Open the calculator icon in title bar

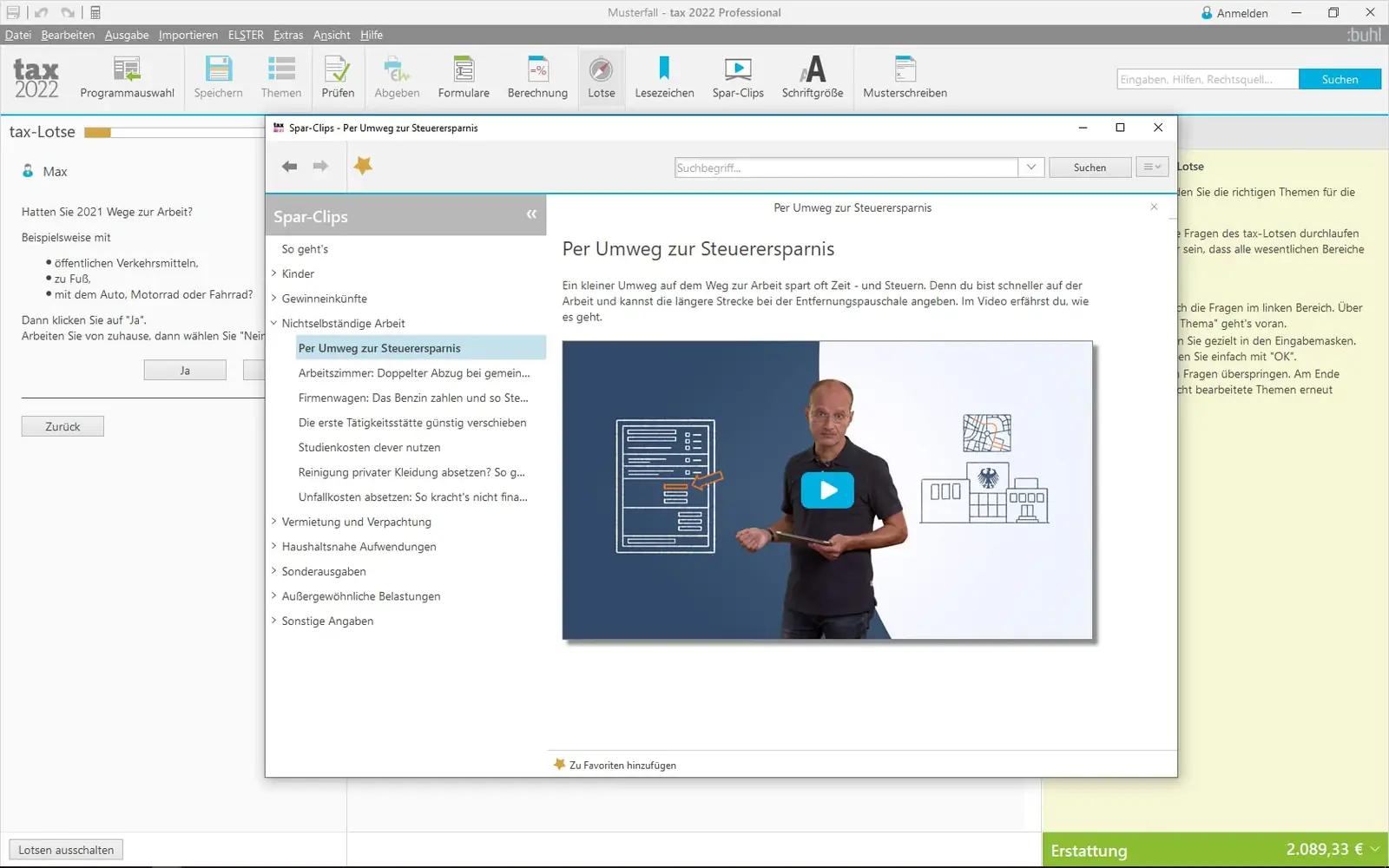point(95,12)
